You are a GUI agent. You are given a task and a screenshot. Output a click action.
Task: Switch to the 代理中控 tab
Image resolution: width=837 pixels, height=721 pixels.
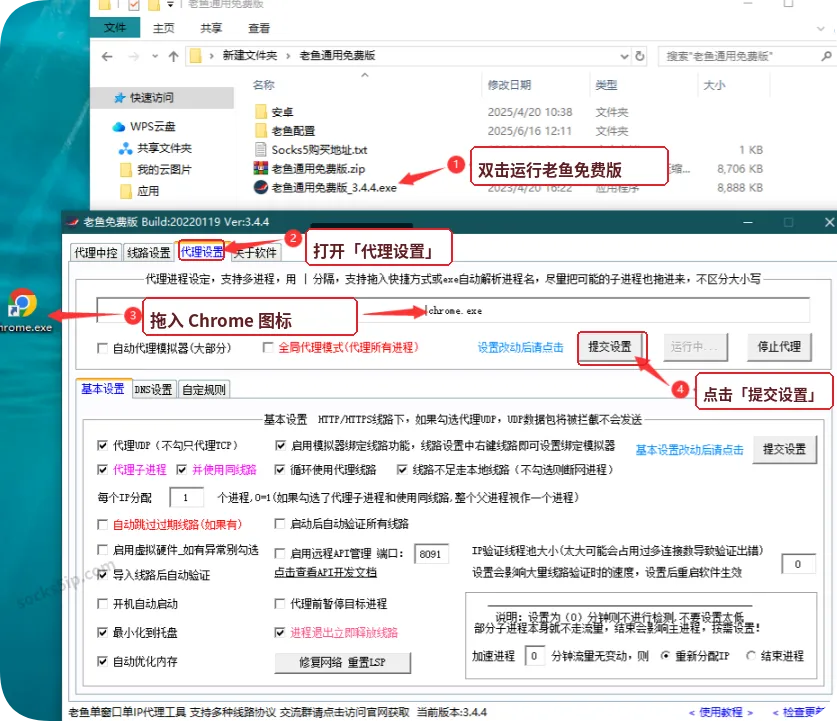(x=96, y=252)
